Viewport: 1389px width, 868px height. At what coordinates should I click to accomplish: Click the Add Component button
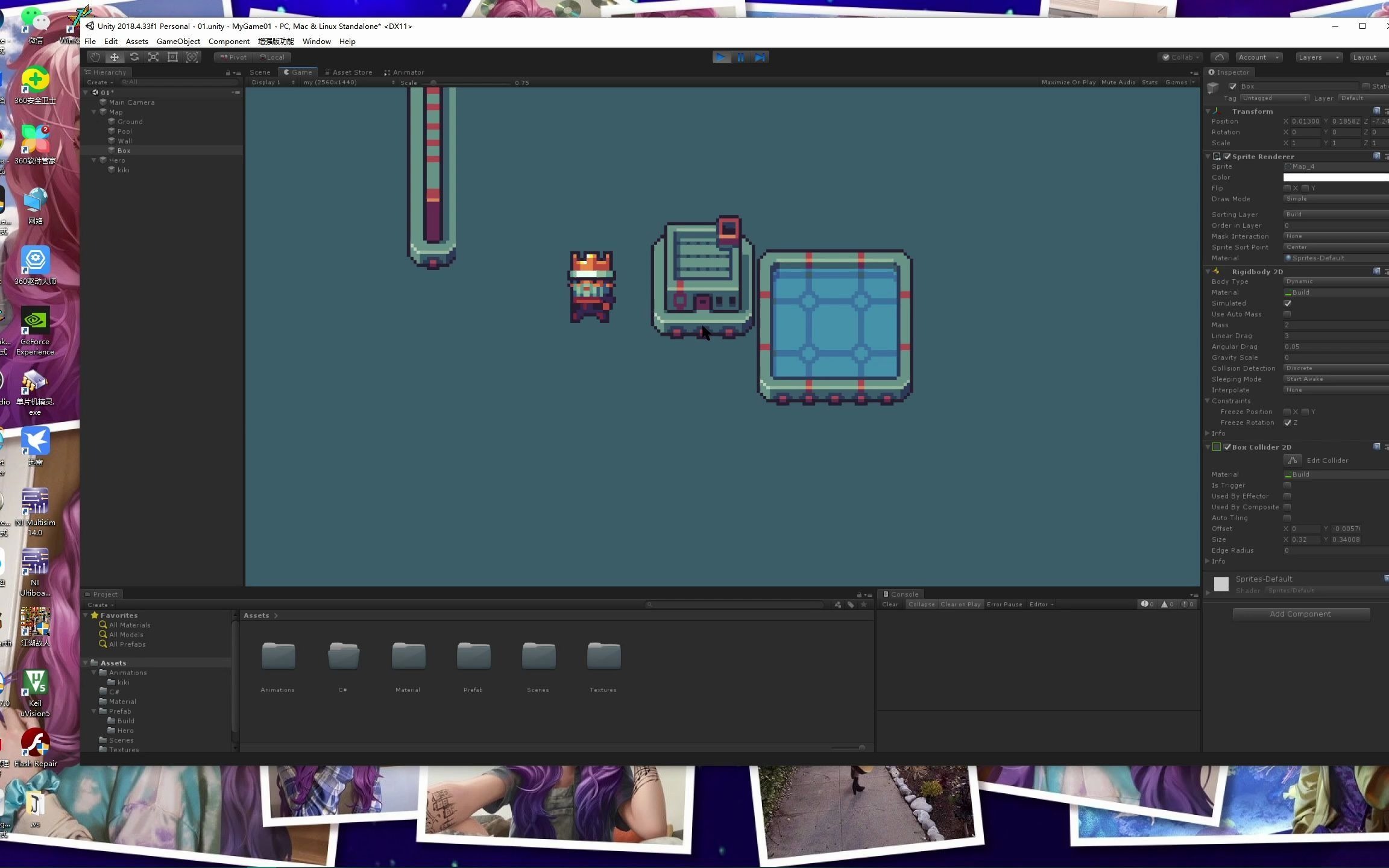1300,614
